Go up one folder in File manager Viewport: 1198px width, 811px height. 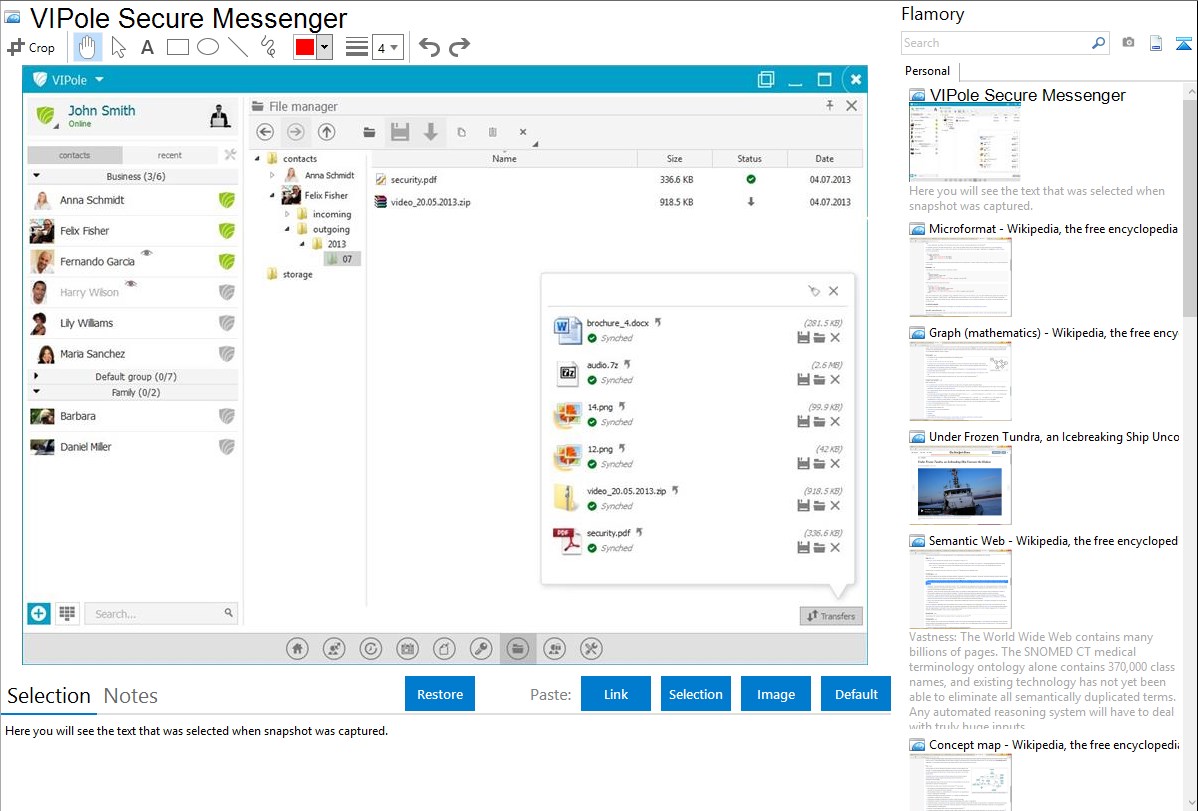(327, 132)
